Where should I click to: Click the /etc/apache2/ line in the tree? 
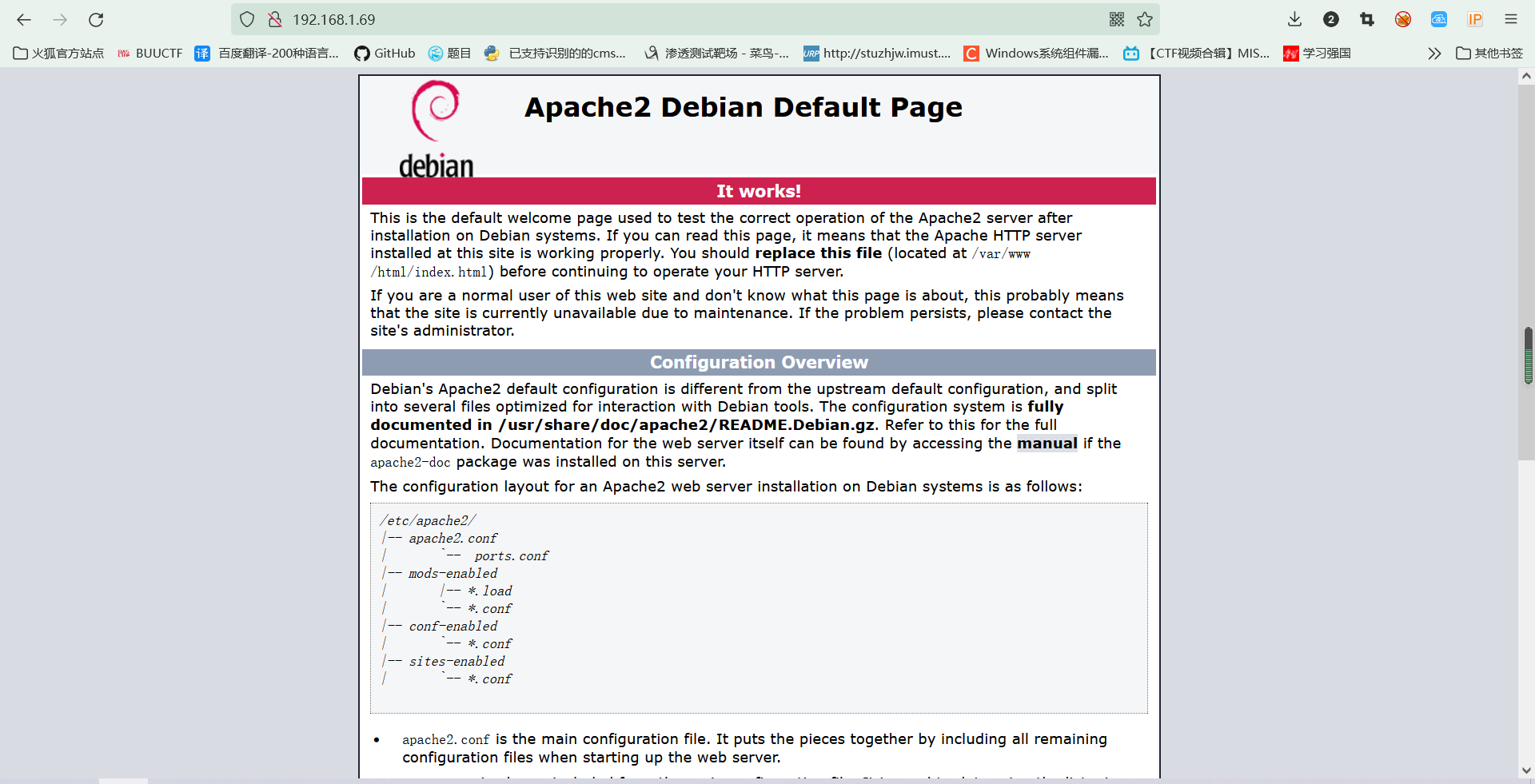pyautogui.click(x=428, y=521)
